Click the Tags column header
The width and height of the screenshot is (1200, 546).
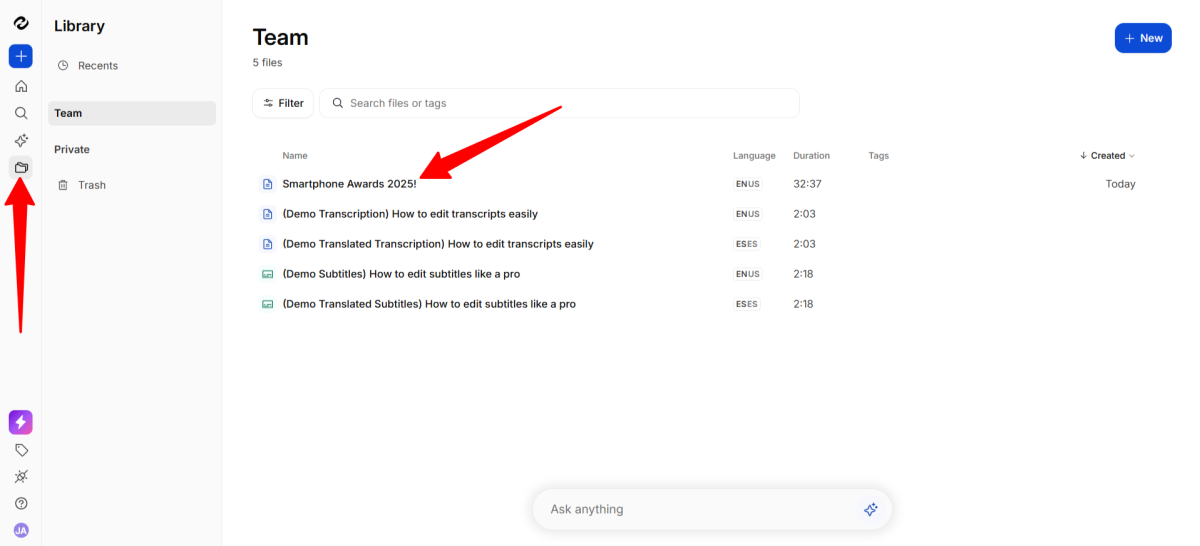tap(879, 156)
